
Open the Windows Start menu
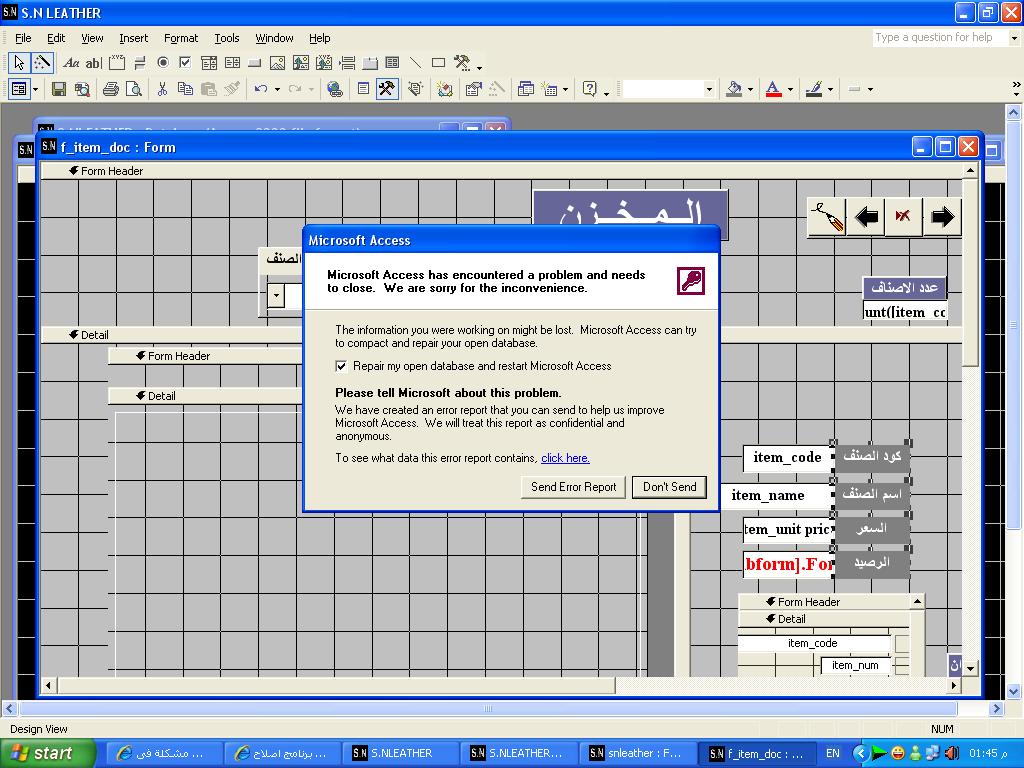(x=47, y=753)
